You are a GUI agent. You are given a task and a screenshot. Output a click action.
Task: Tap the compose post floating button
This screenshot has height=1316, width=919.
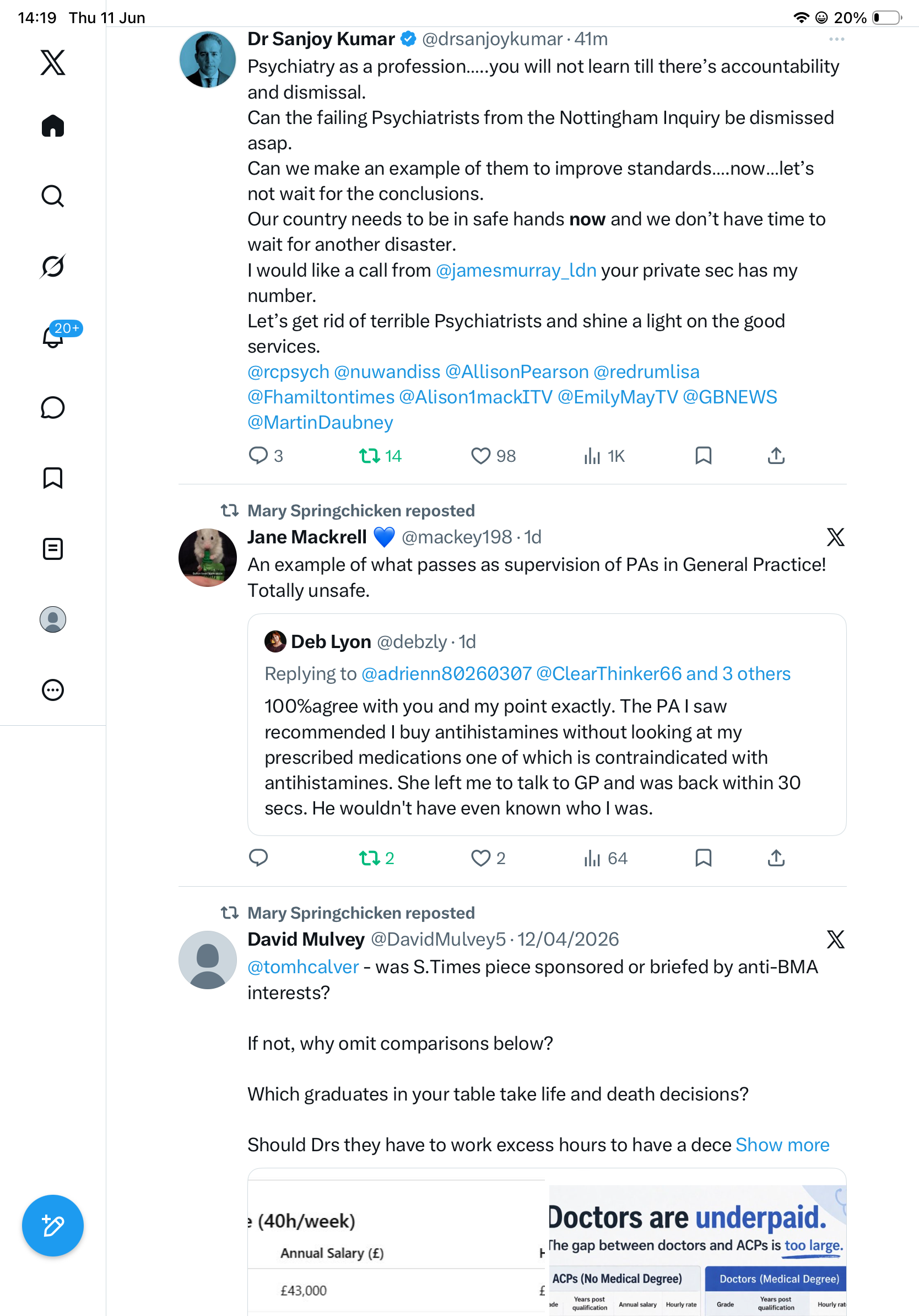point(53,1226)
